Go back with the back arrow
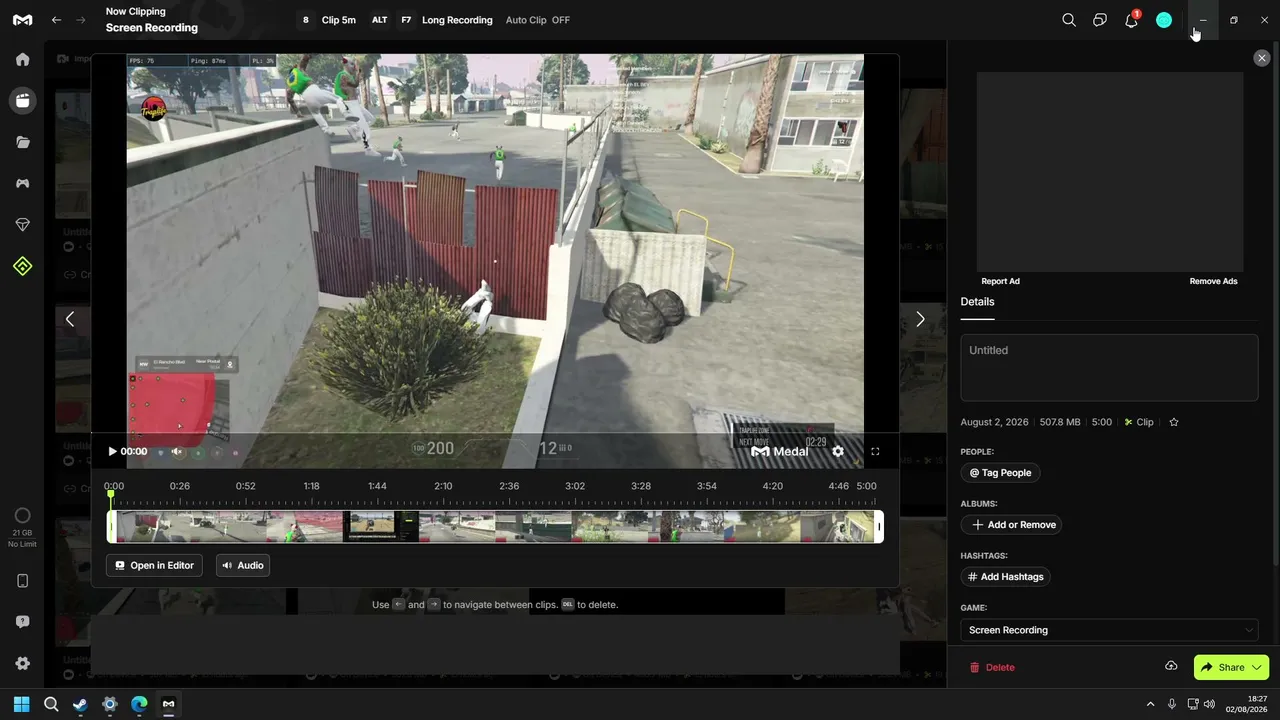1280x720 pixels. click(x=56, y=20)
